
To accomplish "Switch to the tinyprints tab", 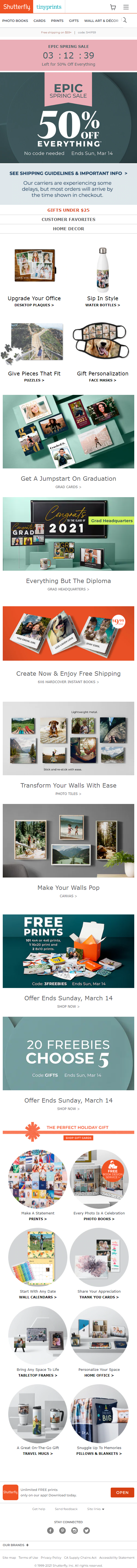I will [x=49, y=7].
